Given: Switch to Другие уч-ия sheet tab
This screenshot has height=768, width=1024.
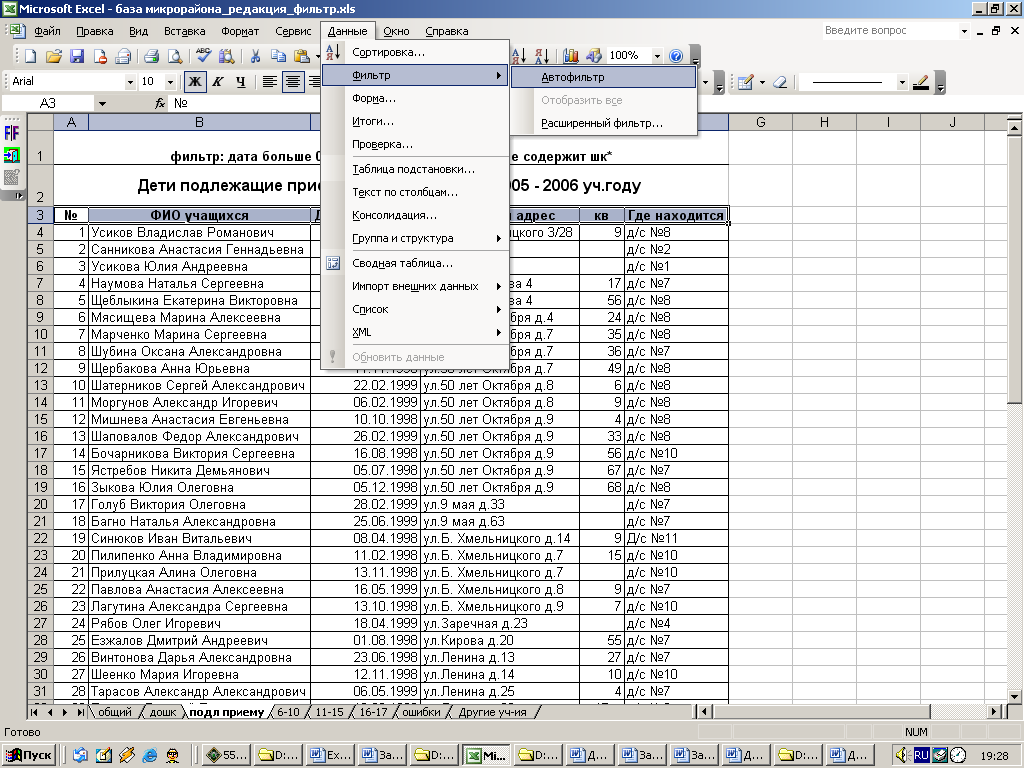Looking at the screenshot, I should point(492,712).
